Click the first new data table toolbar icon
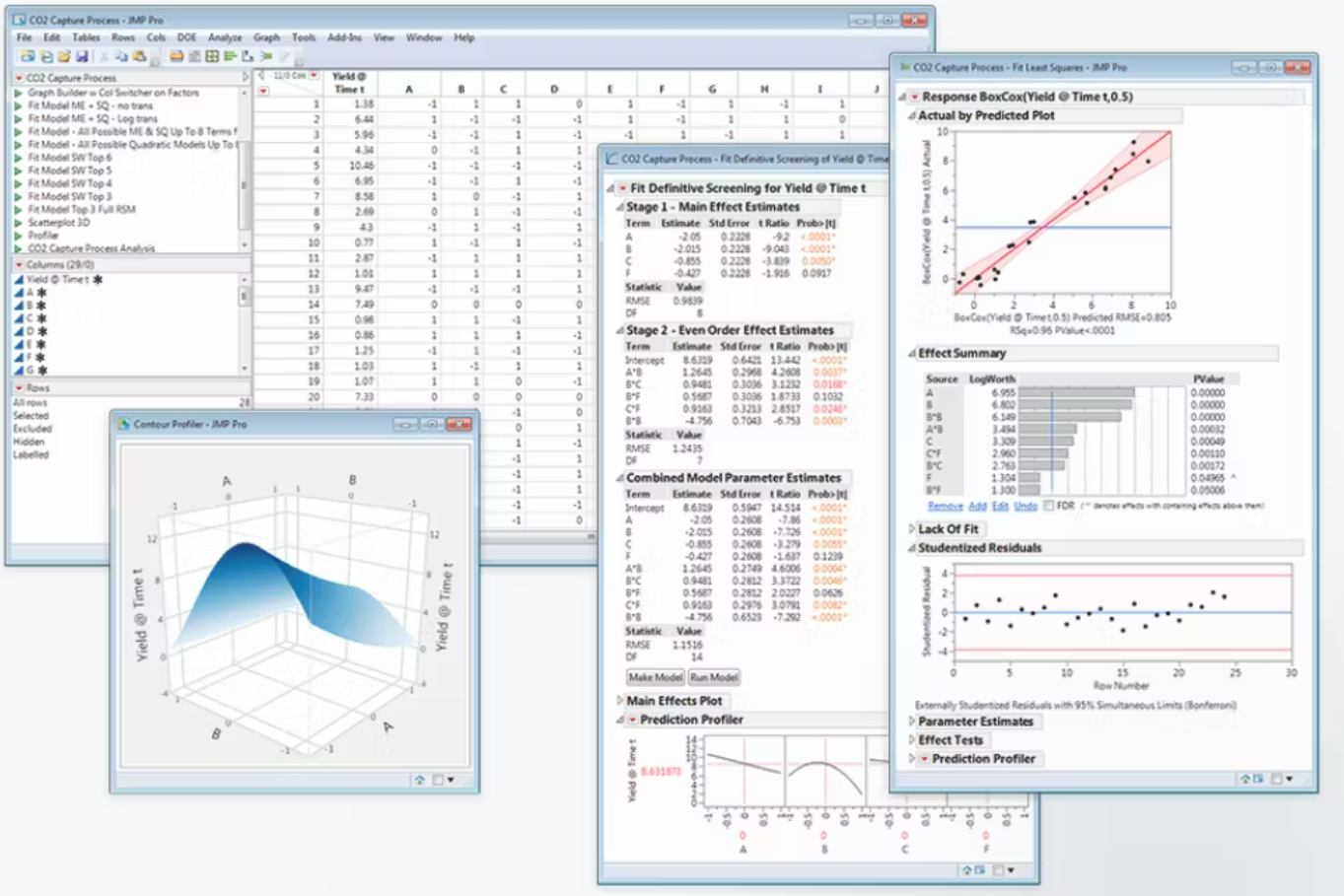This screenshot has height=896, width=1344. click(28, 56)
